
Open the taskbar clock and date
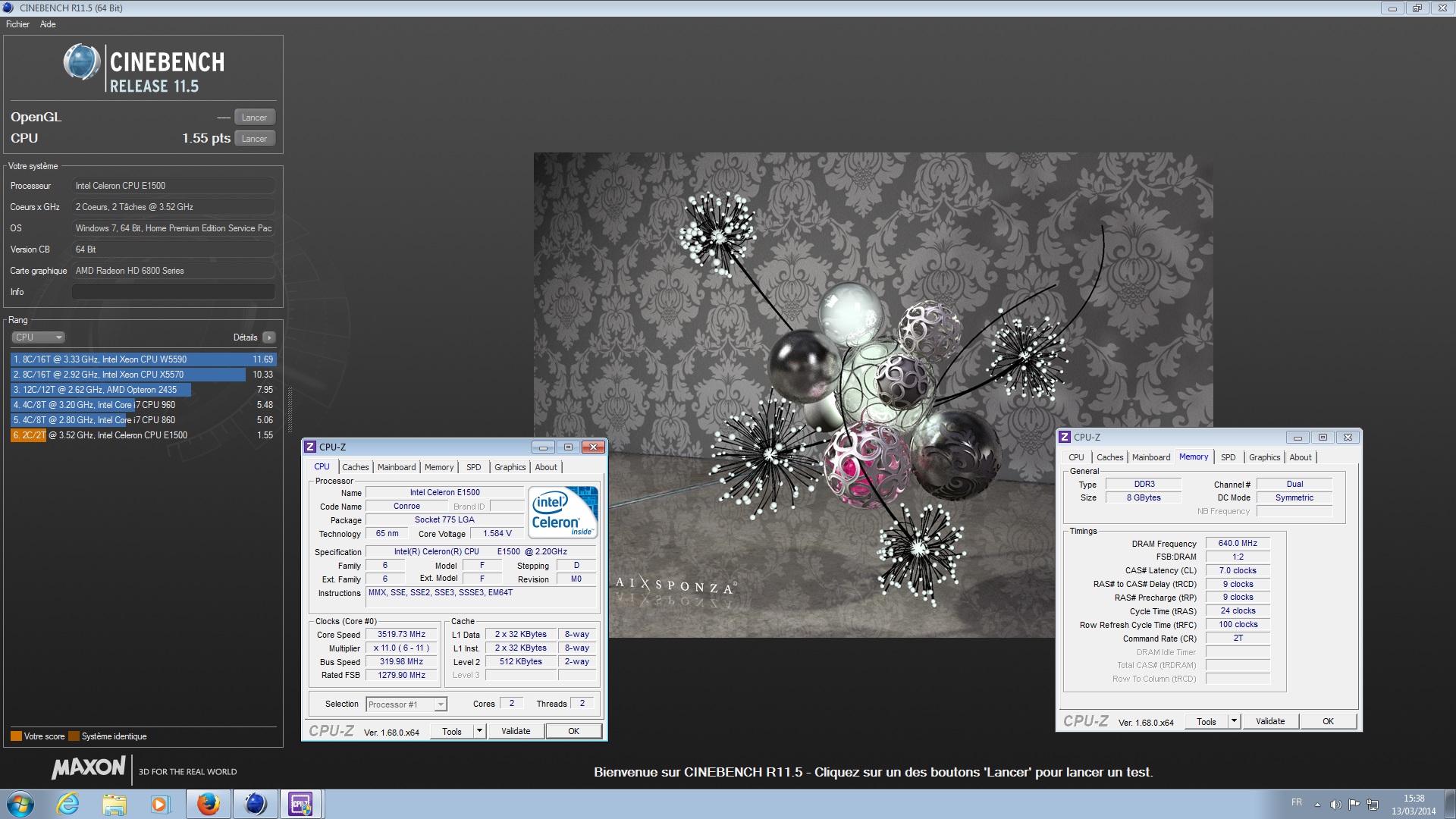[1414, 805]
